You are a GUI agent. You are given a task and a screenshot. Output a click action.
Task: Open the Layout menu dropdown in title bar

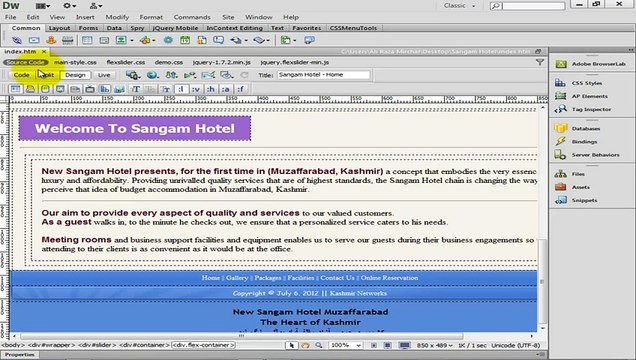click(43, 6)
